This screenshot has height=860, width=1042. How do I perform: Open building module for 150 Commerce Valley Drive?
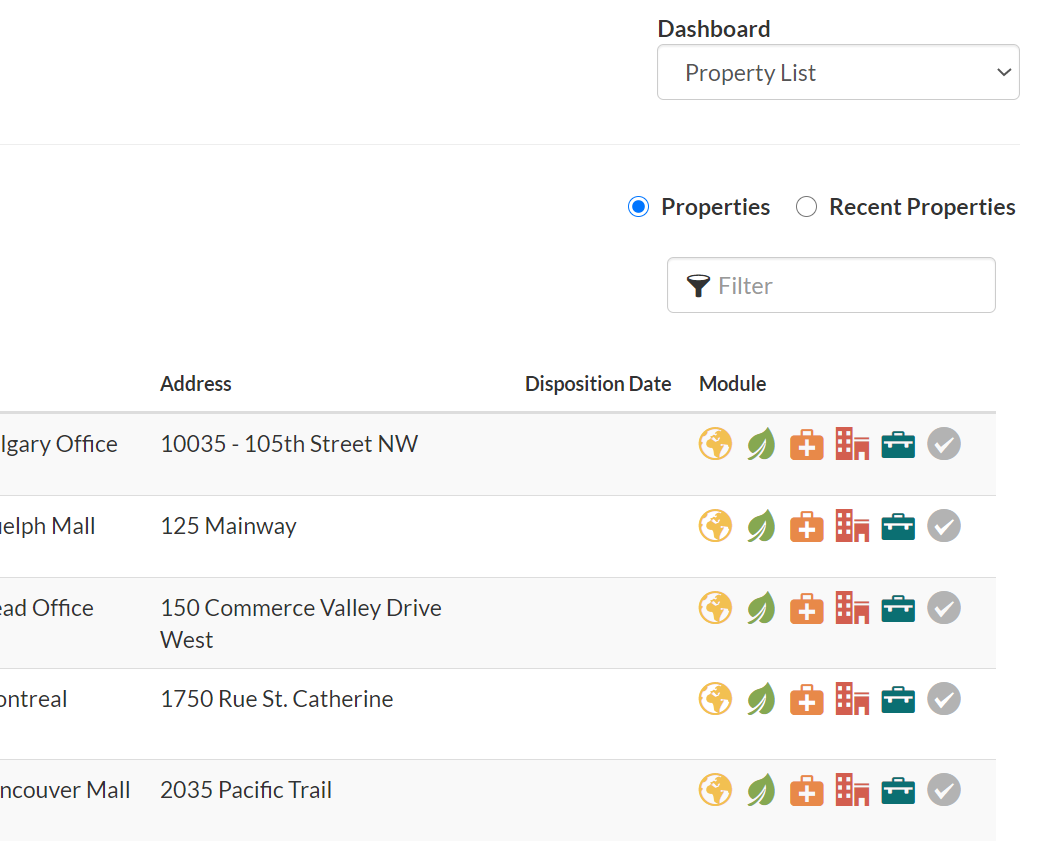pos(852,607)
